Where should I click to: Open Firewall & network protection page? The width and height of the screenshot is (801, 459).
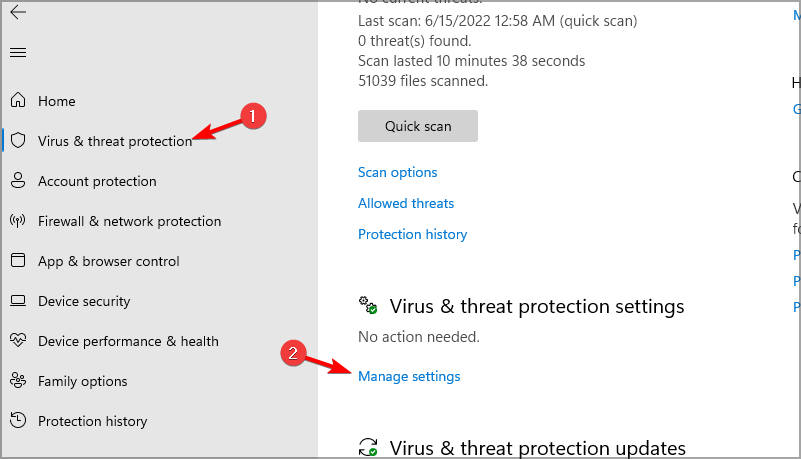coord(129,221)
